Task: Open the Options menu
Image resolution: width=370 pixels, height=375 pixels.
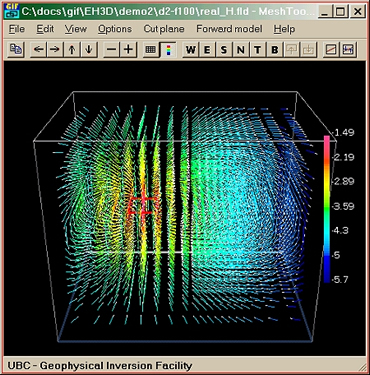Action: pyautogui.click(x=115, y=29)
